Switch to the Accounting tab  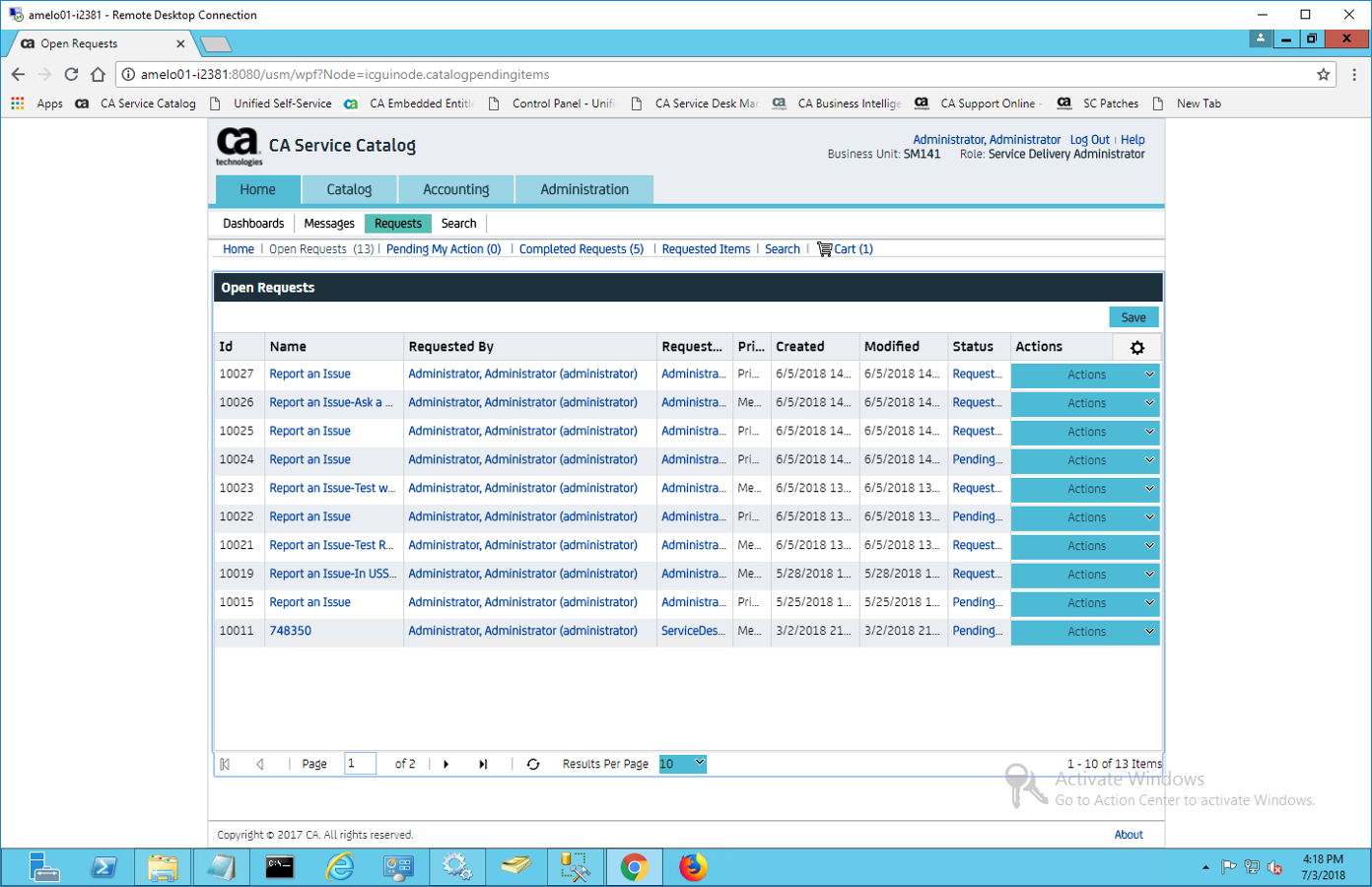tap(455, 189)
